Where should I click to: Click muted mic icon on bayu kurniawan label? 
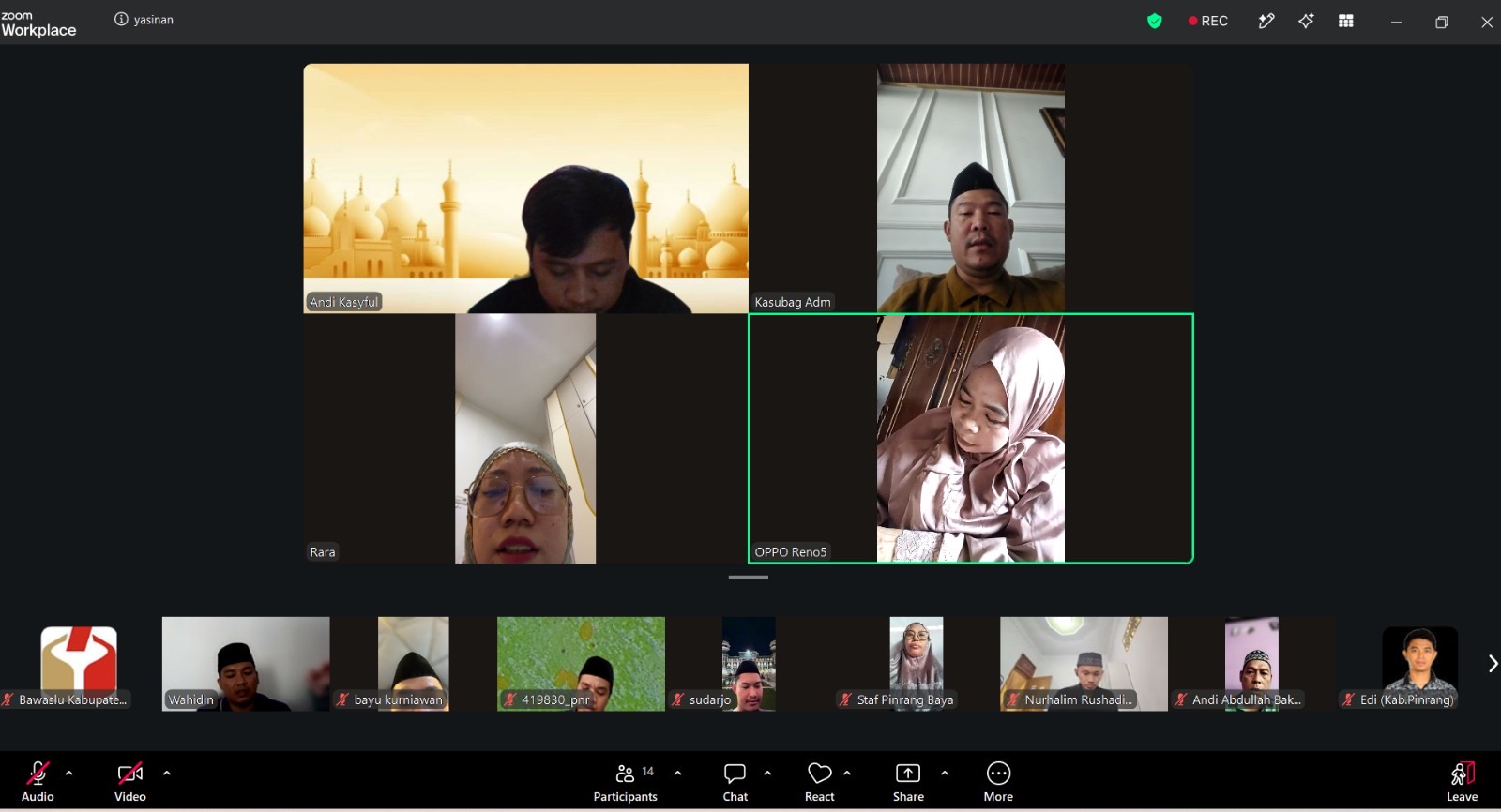click(x=342, y=699)
